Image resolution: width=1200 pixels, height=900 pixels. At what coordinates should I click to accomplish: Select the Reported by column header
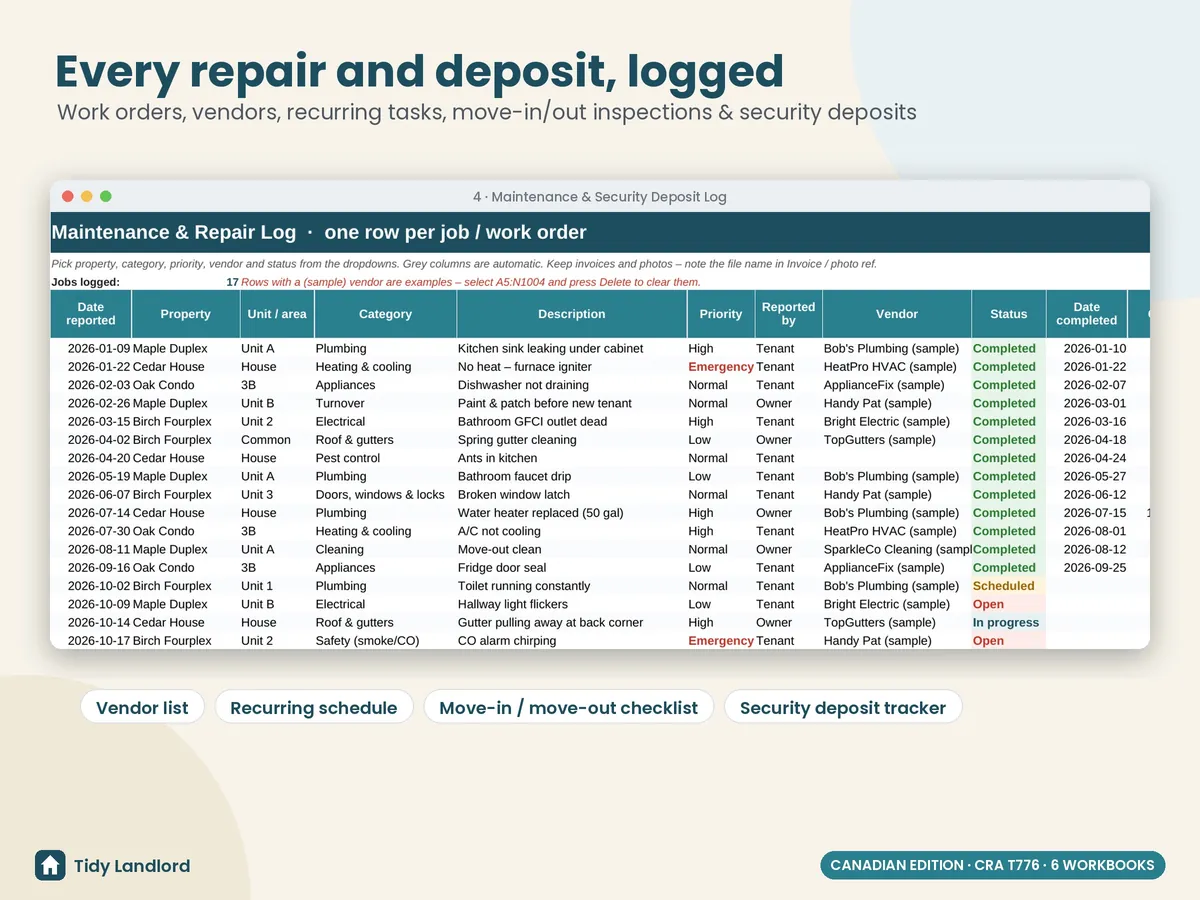tap(789, 314)
